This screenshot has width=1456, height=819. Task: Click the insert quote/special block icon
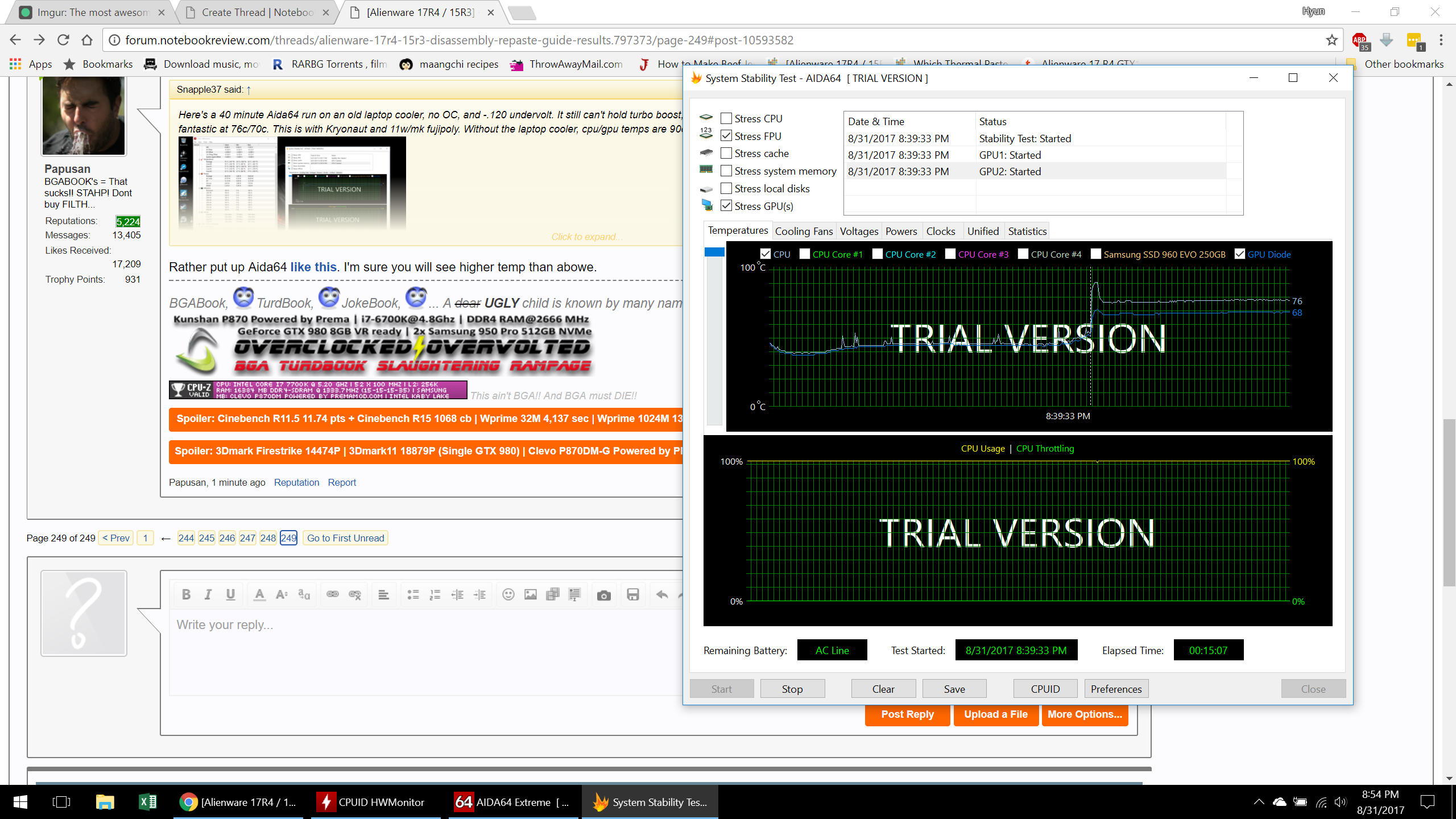click(574, 594)
